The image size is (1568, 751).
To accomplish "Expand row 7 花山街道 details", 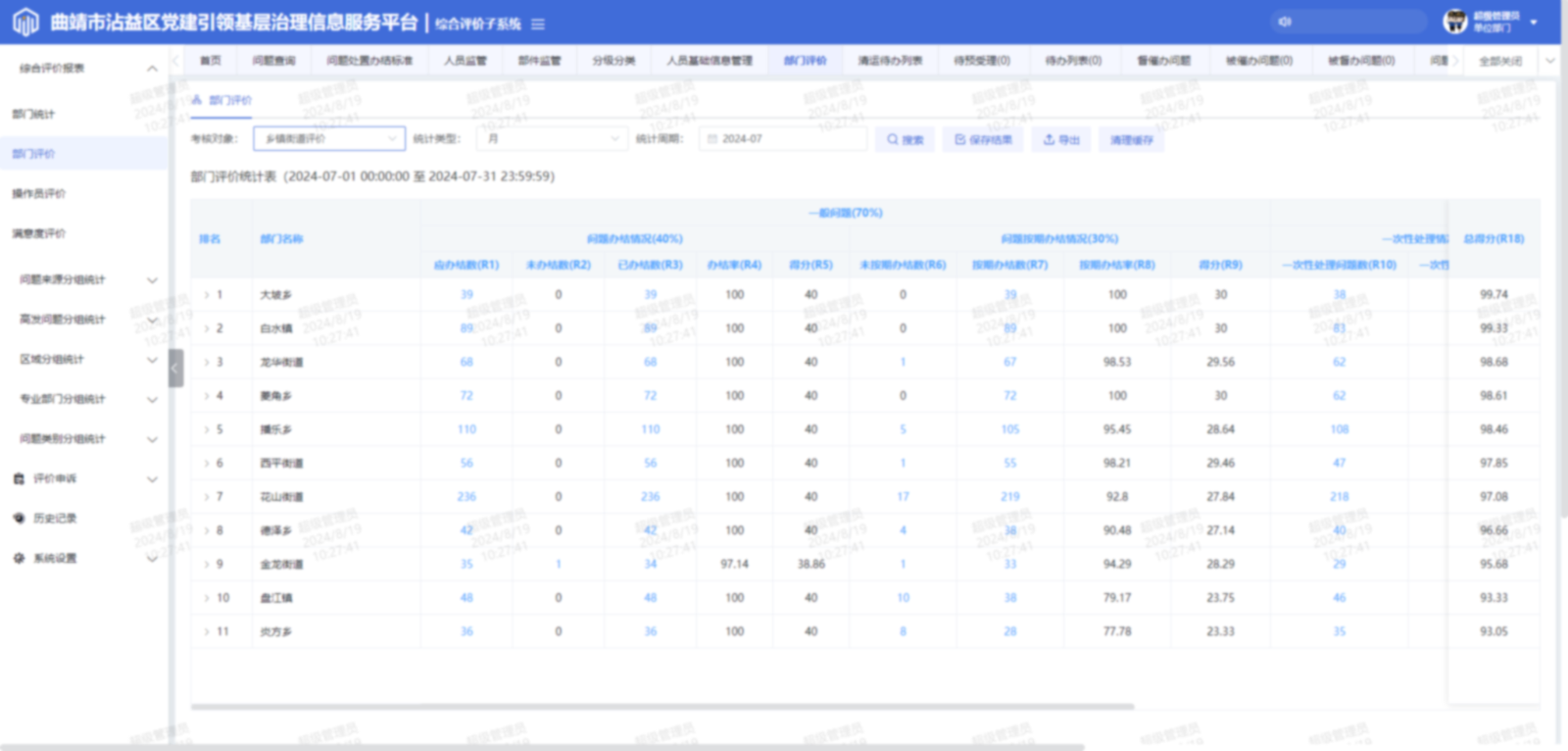I will (207, 497).
